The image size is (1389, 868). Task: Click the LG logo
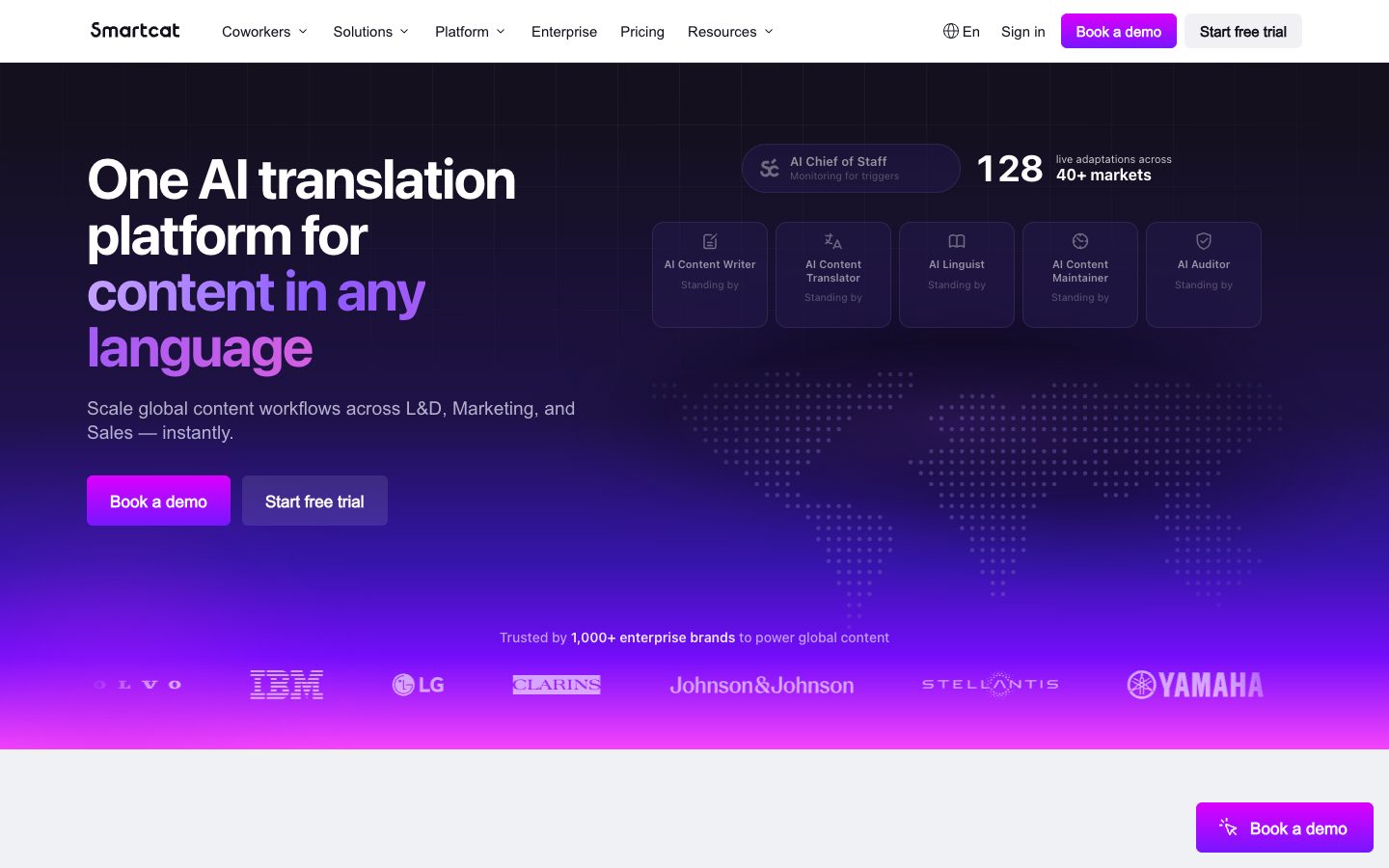point(418,685)
